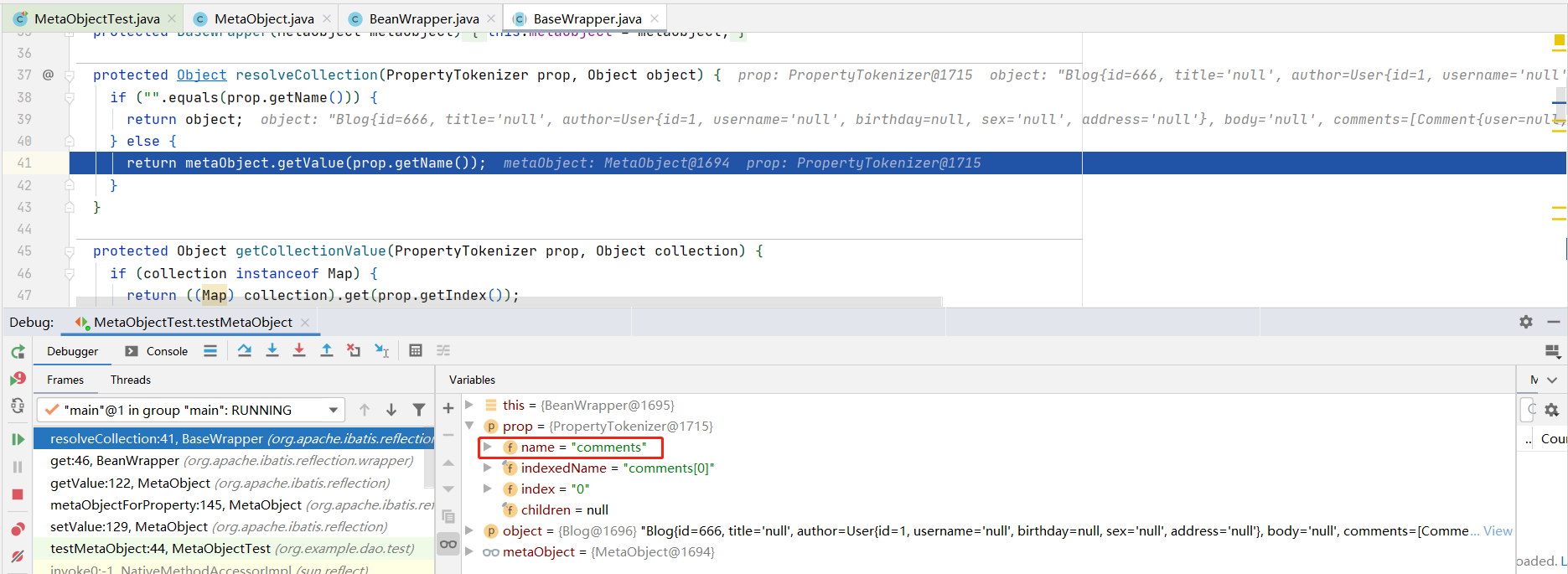Screen dimensions: 1568x574
Task: Select the children = null field
Action: pyautogui.click(x=556, y=509)
